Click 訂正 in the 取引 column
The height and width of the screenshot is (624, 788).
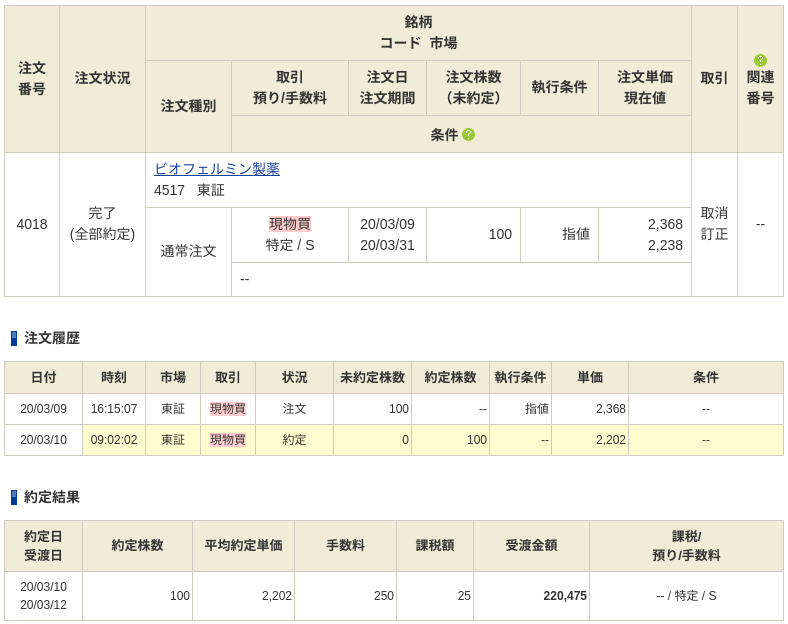point(714,234)
